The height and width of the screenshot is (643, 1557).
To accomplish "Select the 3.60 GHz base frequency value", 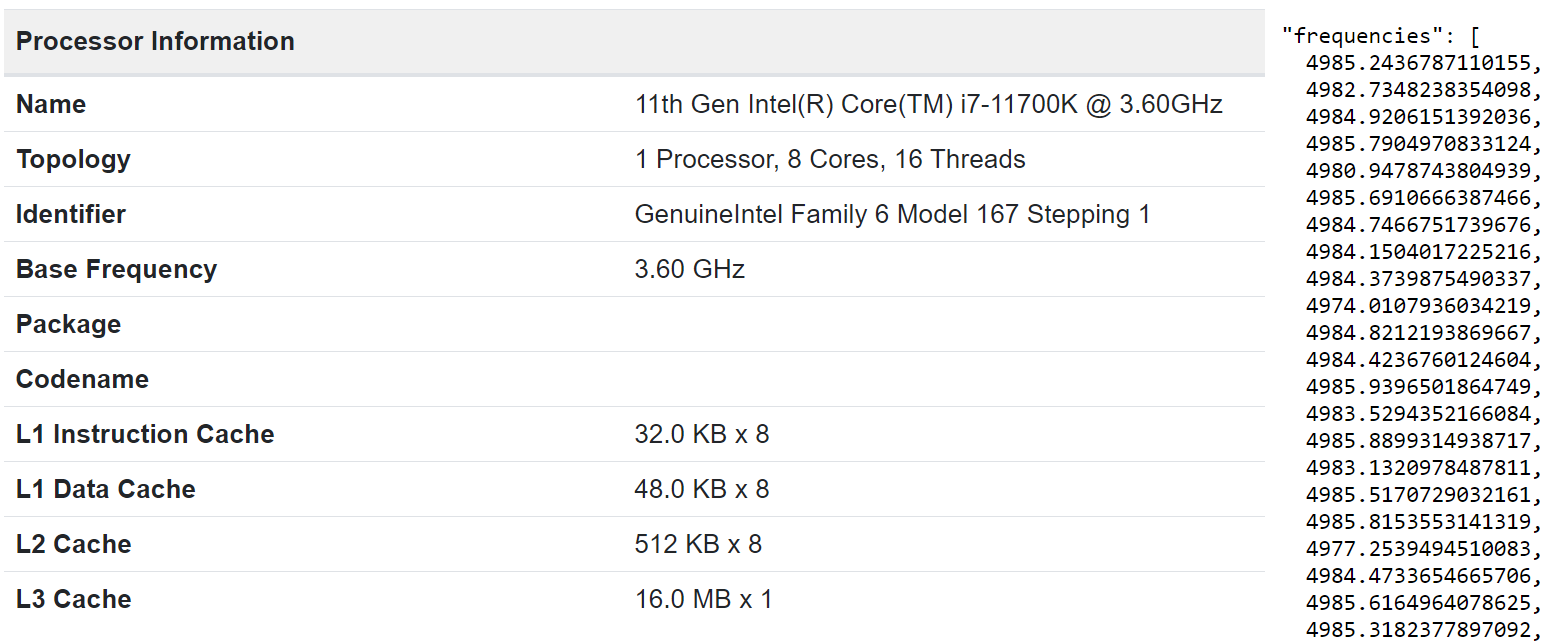I will pyautogui.click(x=689, y=270).
